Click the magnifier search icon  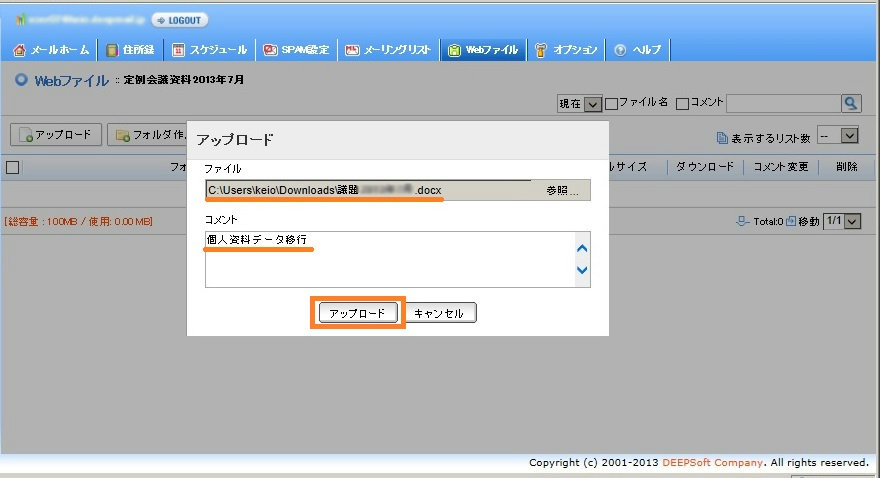coord(851,103)
